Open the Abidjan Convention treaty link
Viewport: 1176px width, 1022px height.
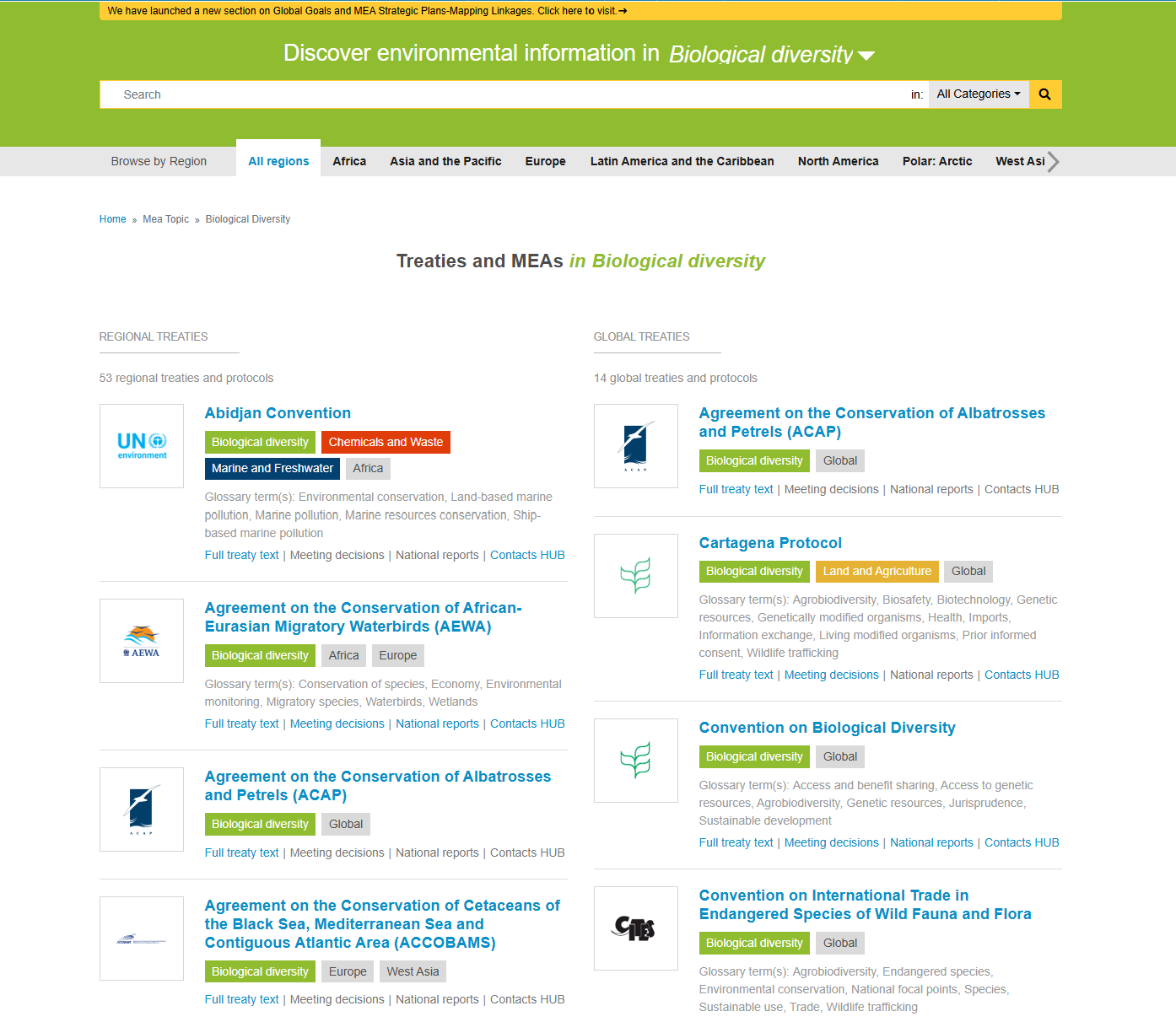pos(278,413)
